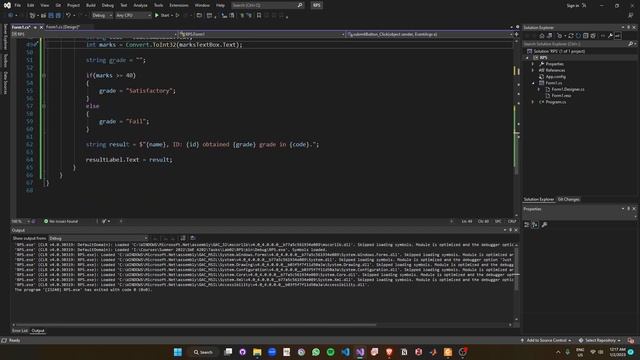Click the search magnifier in title bar
The image size is (640, 360).
tap(300, 5)
